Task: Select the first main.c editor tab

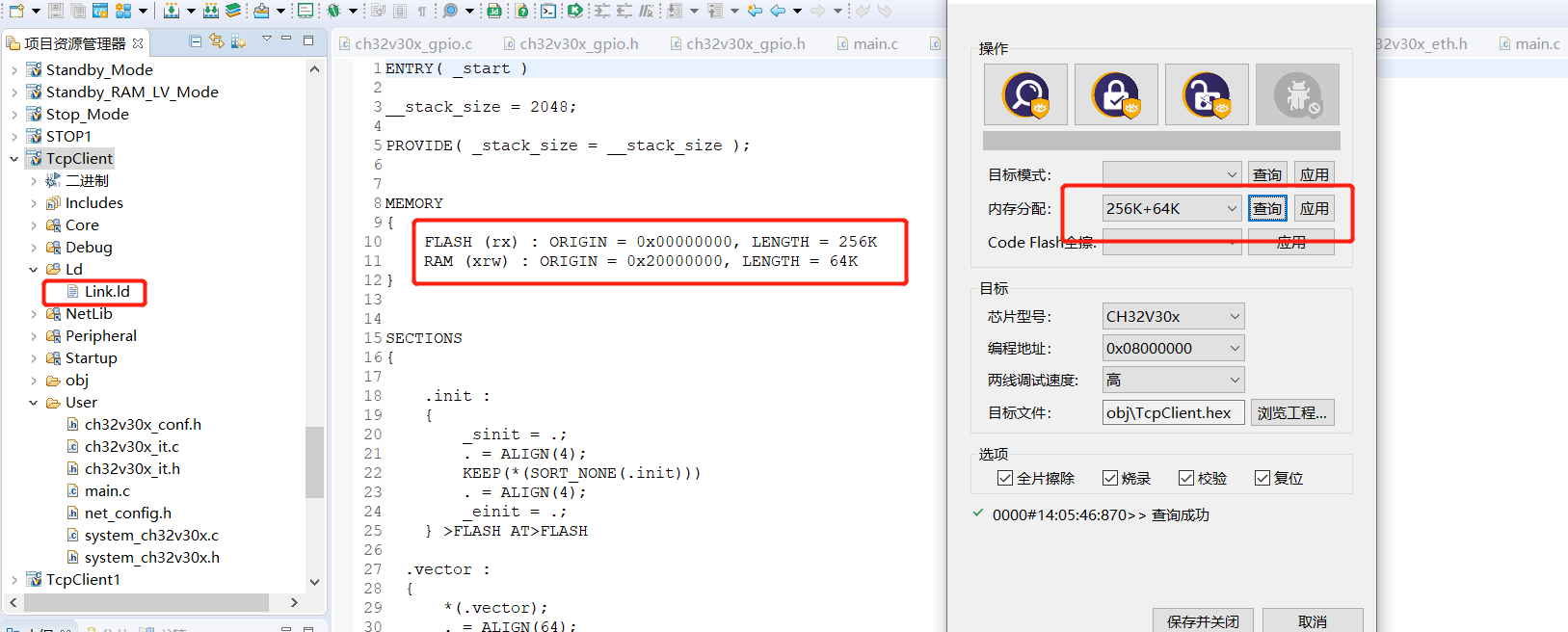Action: point(874,43)
